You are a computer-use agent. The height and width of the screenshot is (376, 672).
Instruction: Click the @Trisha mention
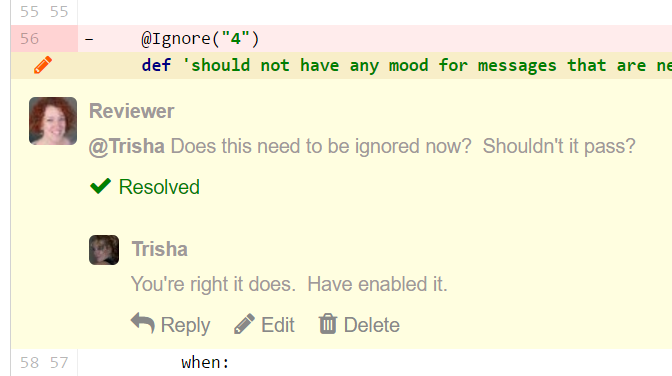126,146
